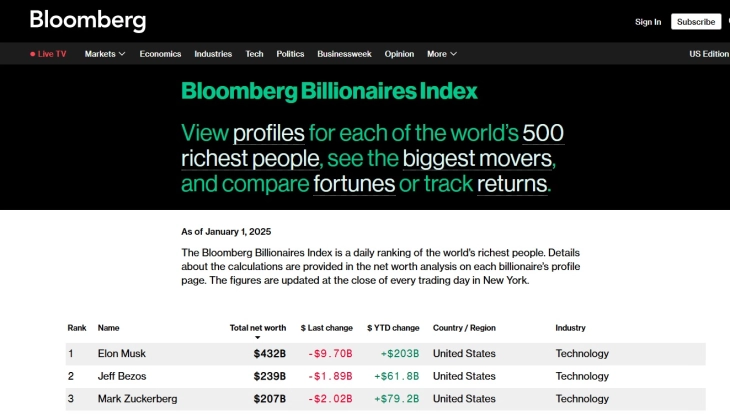
Task: Open Businessweek from navigation bar
Action: pyautogui.click(x=344, y=54)
